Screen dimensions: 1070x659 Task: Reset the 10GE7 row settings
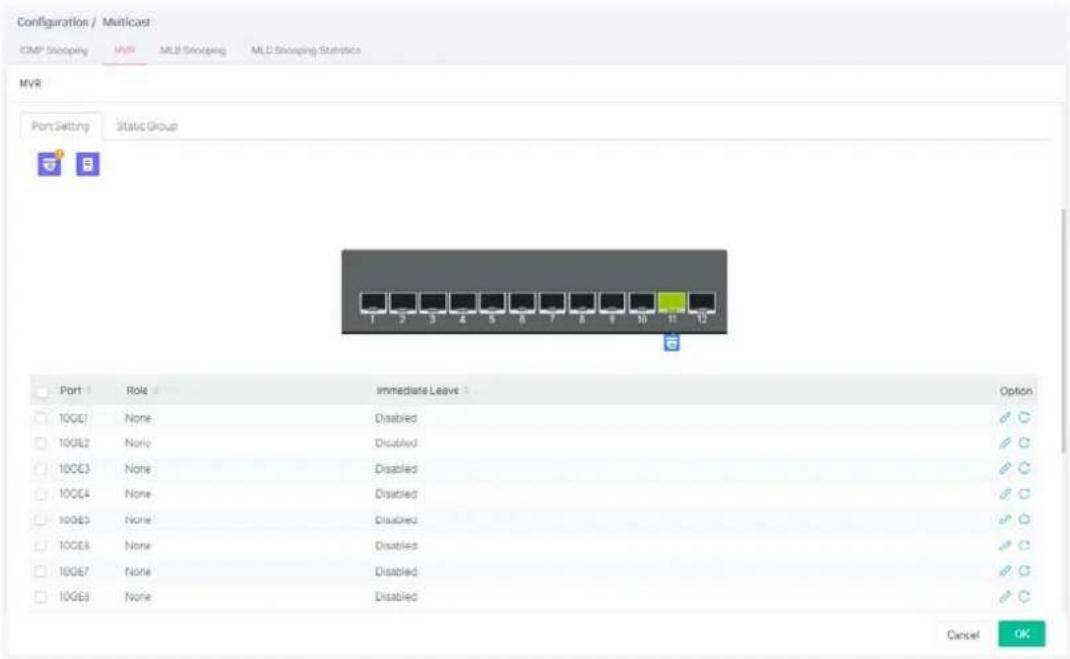click(1024, 571)
